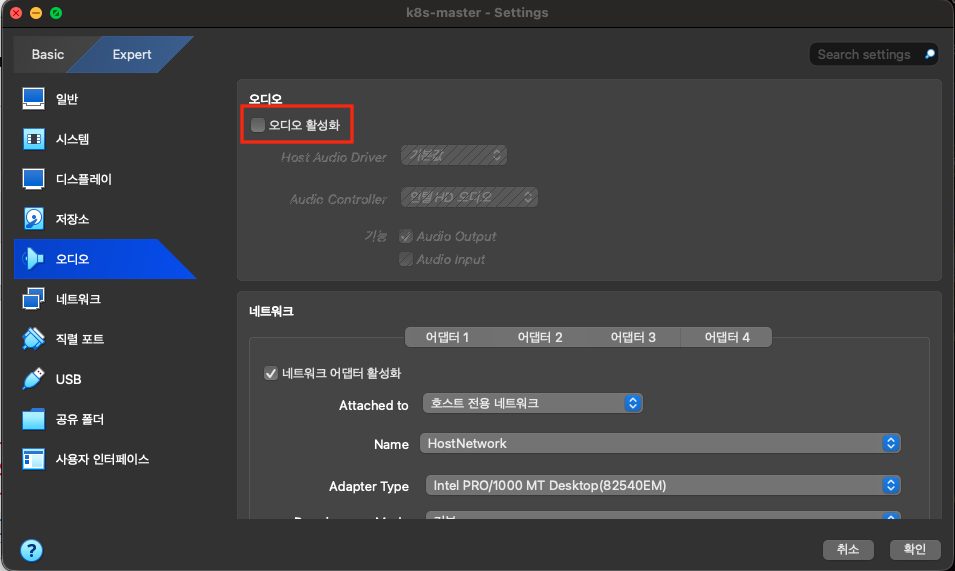Switch to the Basic tab
Screen dimensions: 955x571
point(48,54)
